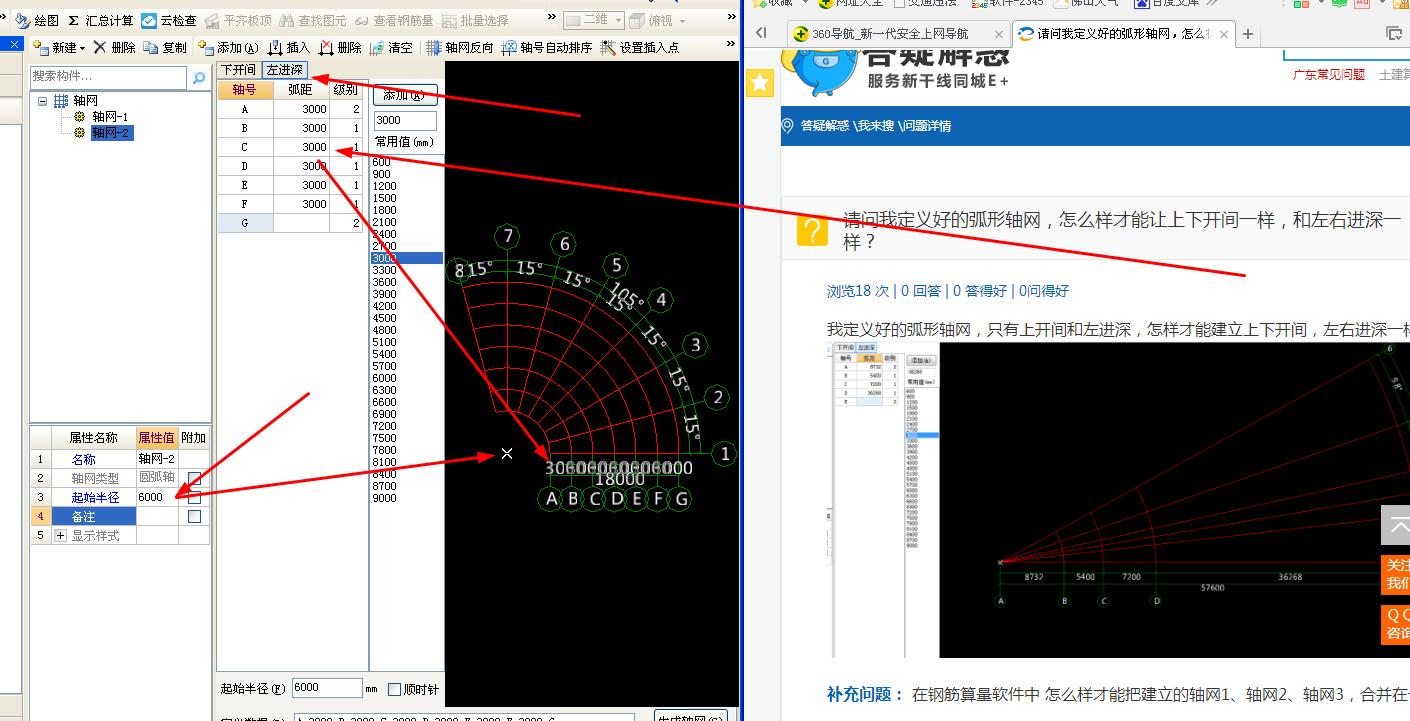The width and height of the screenshot is (1410, 721).
Task: Click the 6000 value of 起始半径 in properties
Action: point(157,497)
